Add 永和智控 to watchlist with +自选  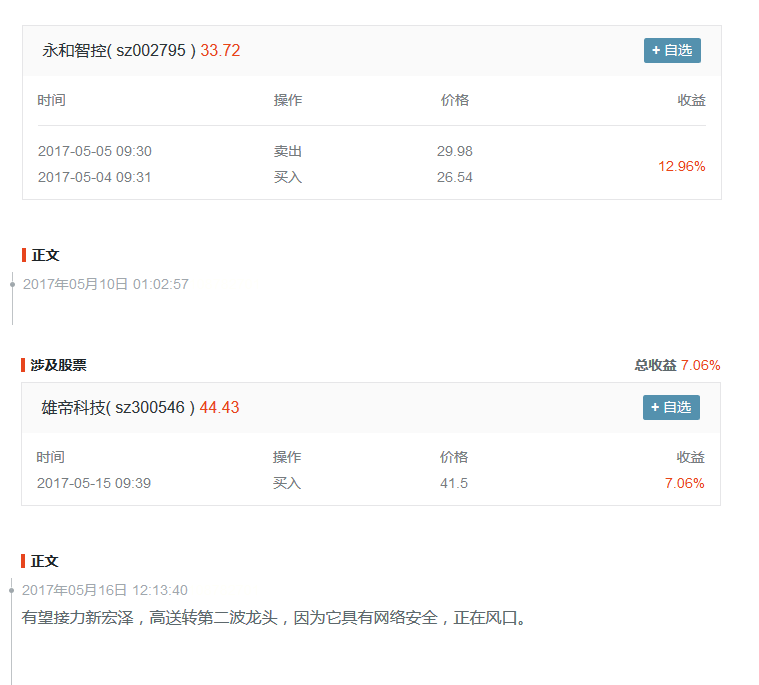click(672, 50)
